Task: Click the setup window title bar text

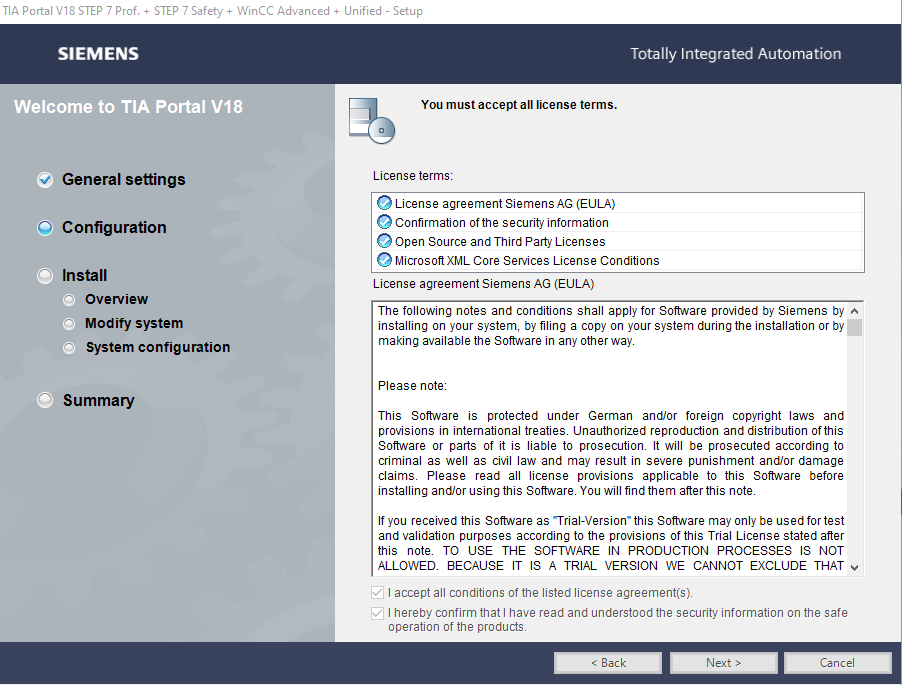Action: [212, 11]
